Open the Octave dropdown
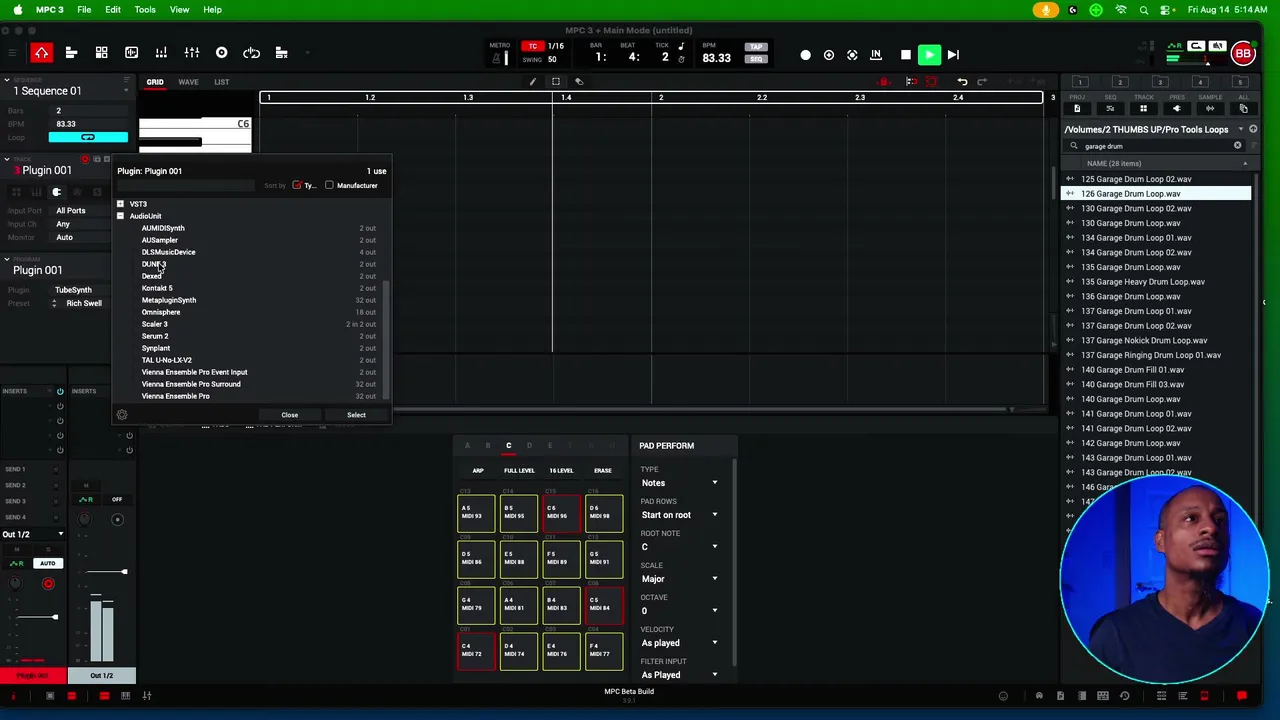The height and width of the screenshot is (720, 1280). pyautogui.click(x=679, y=611)
